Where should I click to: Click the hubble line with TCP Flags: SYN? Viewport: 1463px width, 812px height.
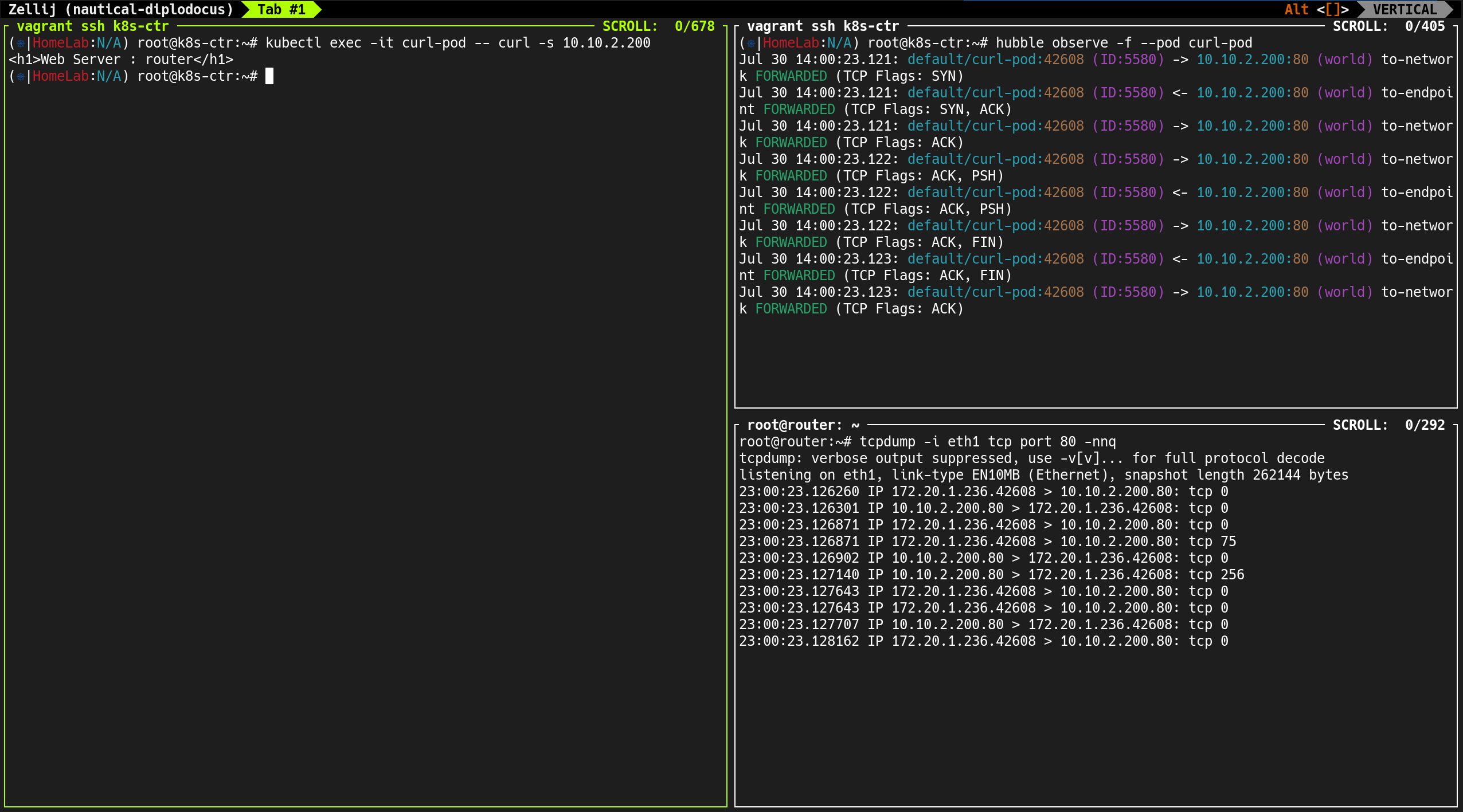[1096, 68]
